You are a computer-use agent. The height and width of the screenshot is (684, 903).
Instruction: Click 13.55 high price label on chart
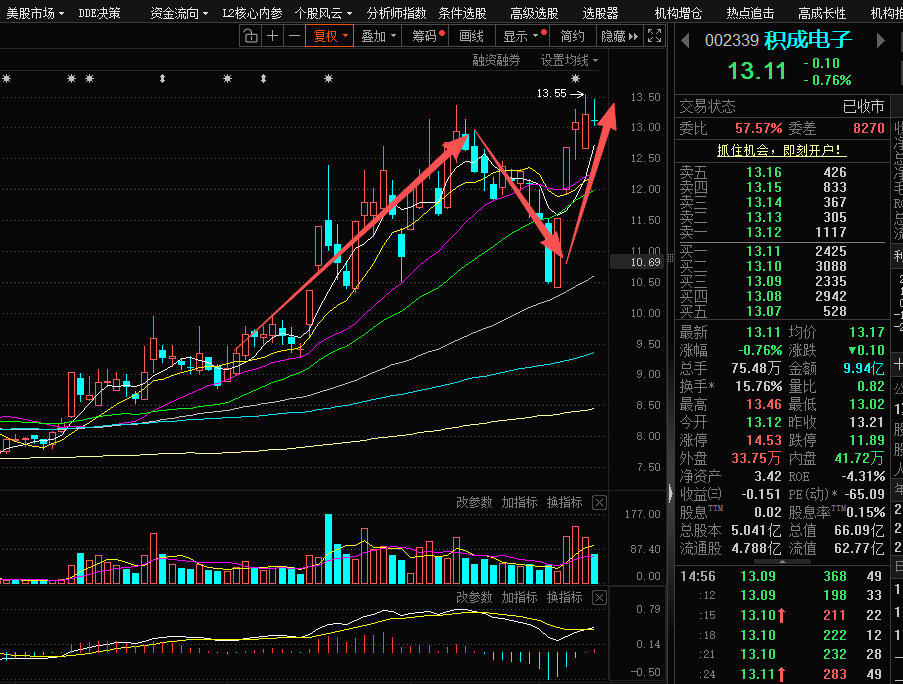pyautogui.click(x=551, y=93)
